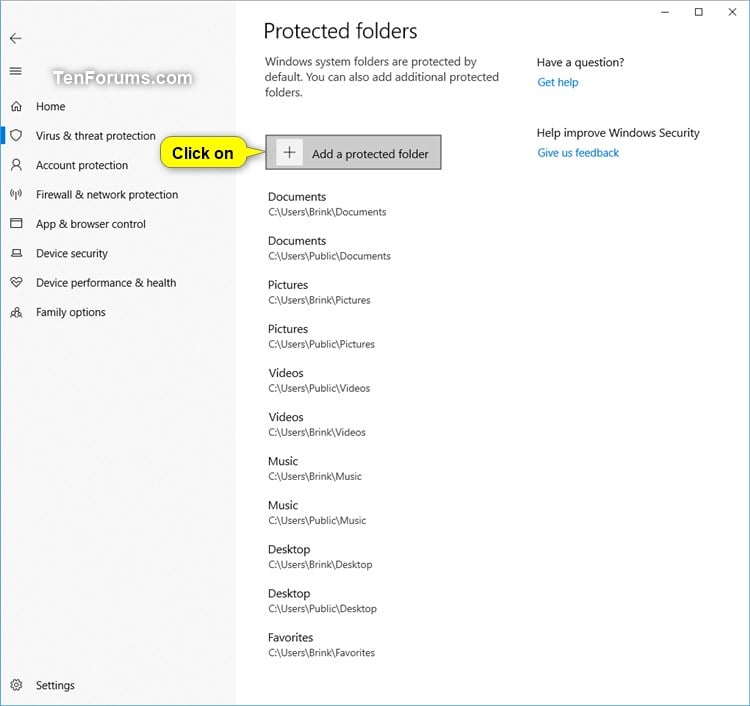Go to Home in sidebar

pos(51,106)
